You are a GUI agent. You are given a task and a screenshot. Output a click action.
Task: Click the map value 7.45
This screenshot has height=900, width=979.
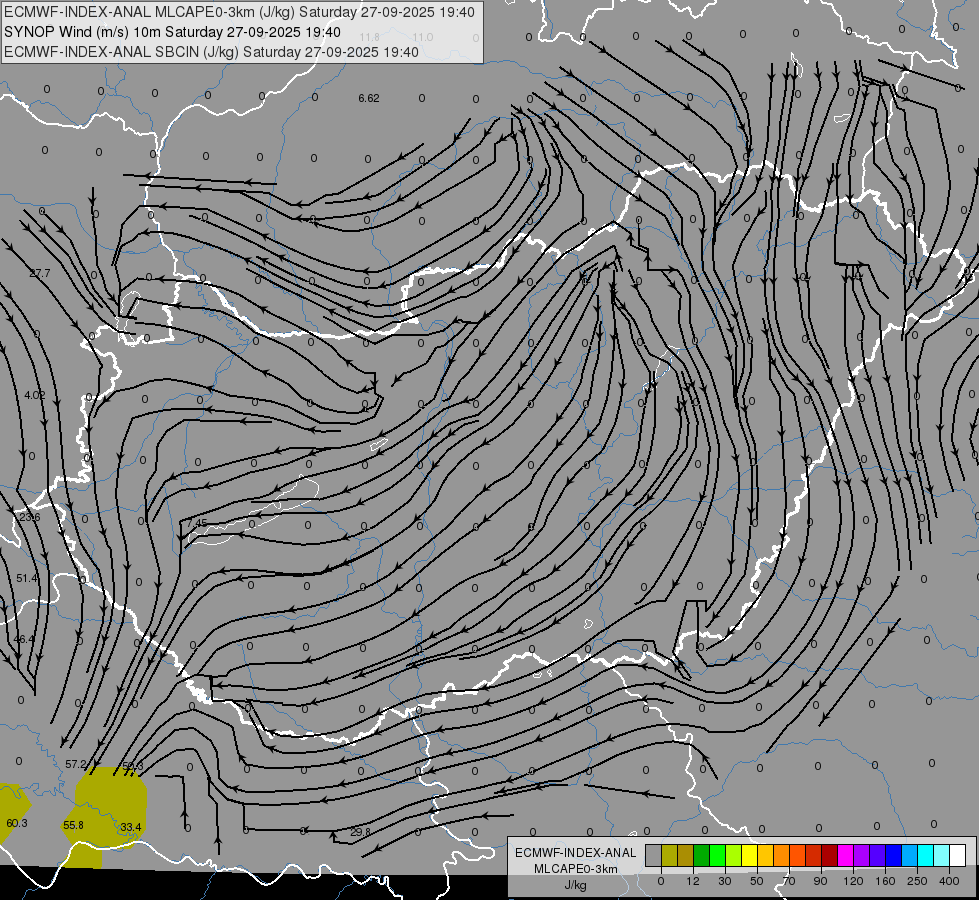pos(197,523)
